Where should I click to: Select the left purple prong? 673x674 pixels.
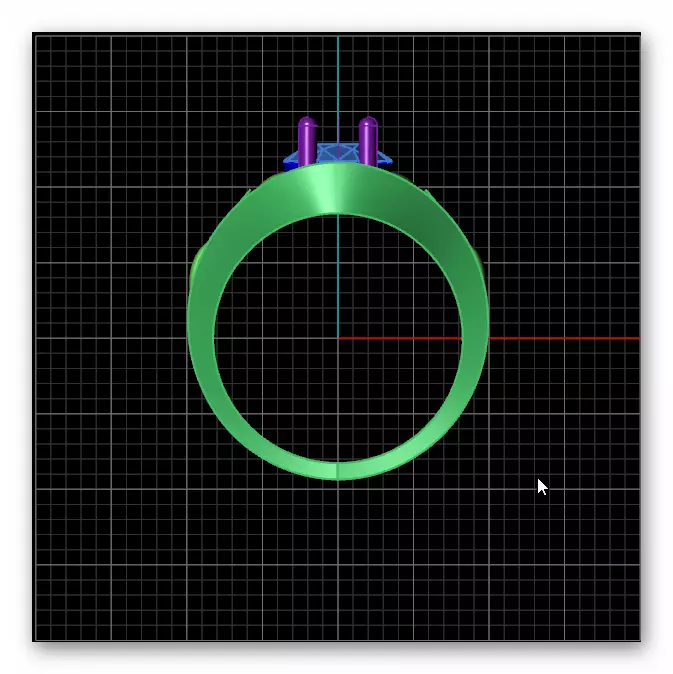tap(307, 141)
